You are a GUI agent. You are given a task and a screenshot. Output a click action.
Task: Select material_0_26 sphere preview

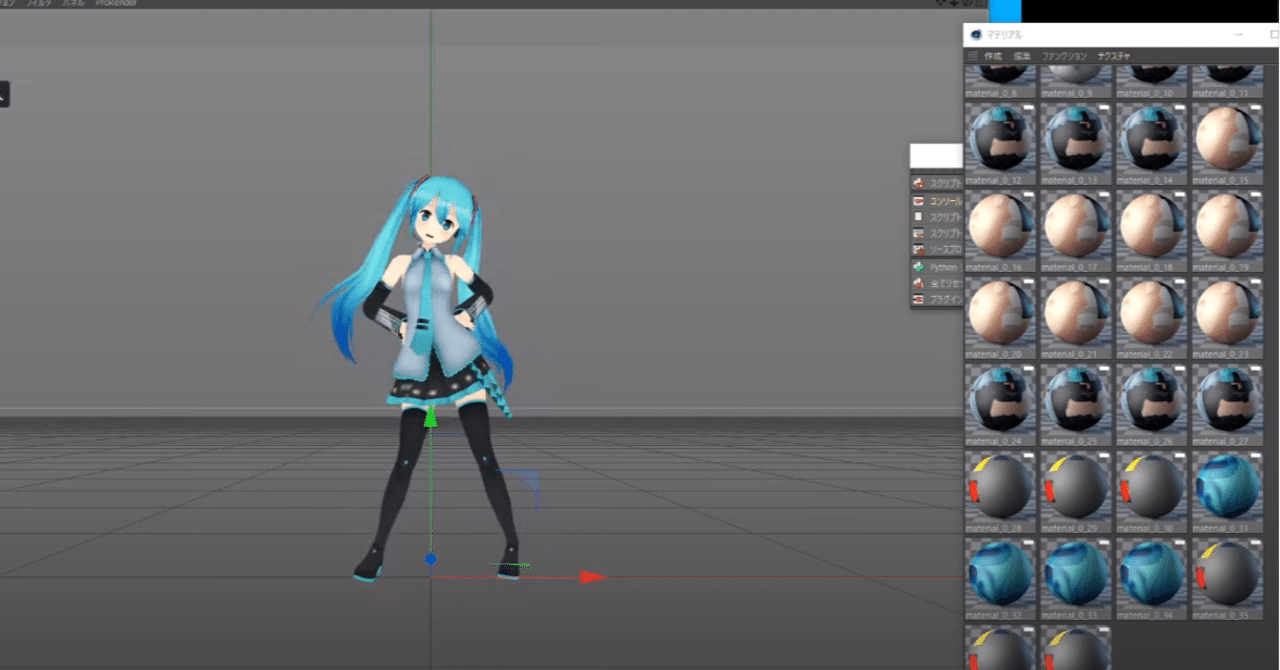(x=1151, y=400)
